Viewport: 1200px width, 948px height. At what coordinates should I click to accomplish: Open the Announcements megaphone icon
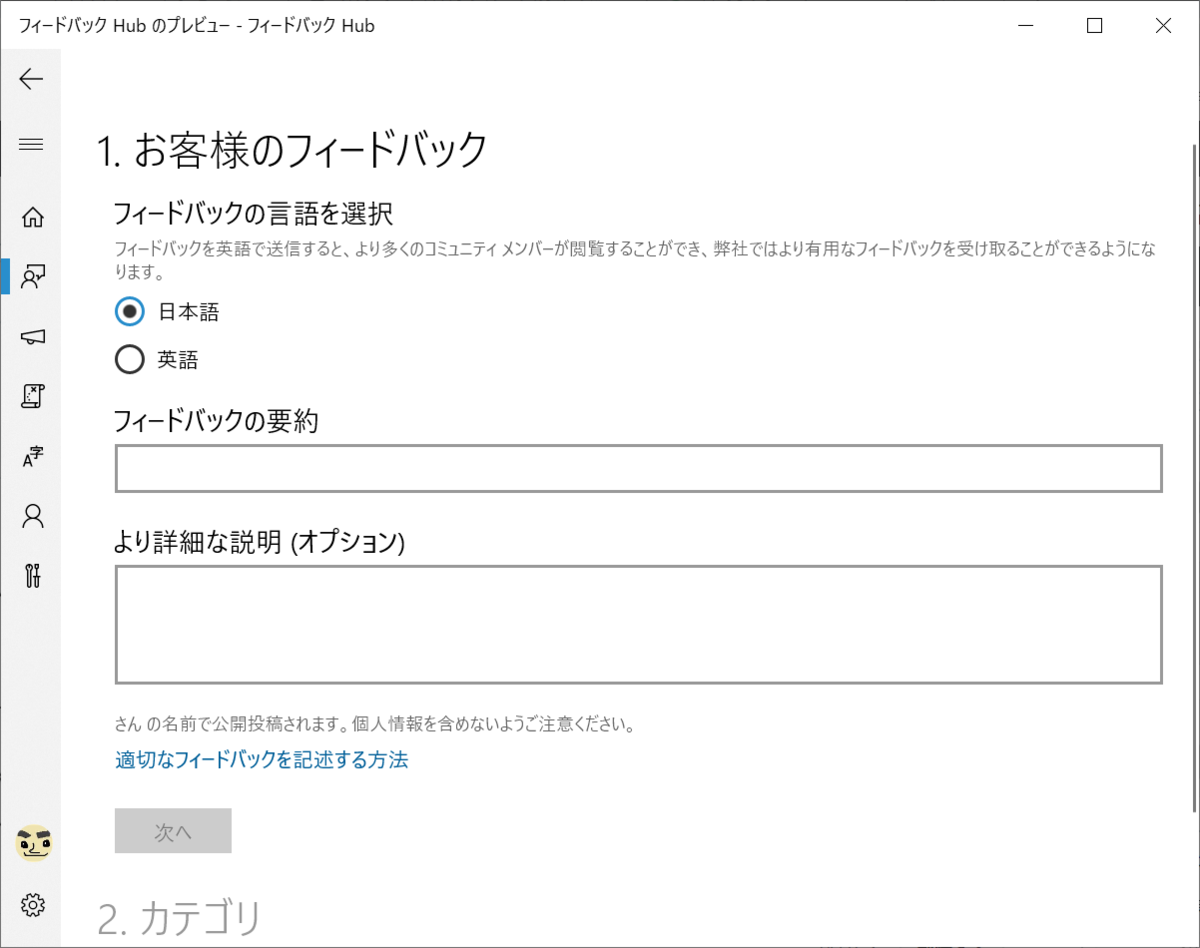coord(33,337)
